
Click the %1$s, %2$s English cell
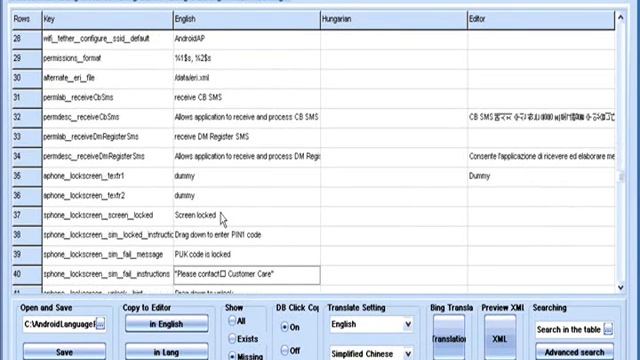247,58
